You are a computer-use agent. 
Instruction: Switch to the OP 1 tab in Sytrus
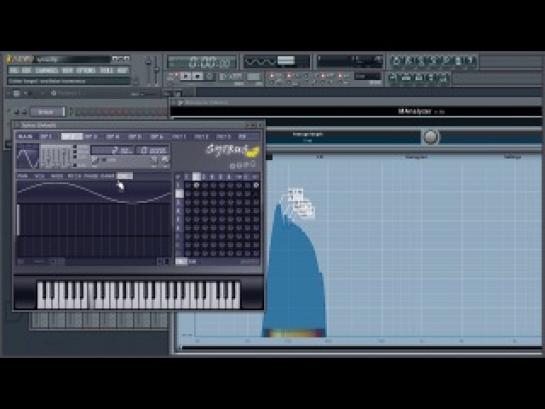[x=46, y=137]
